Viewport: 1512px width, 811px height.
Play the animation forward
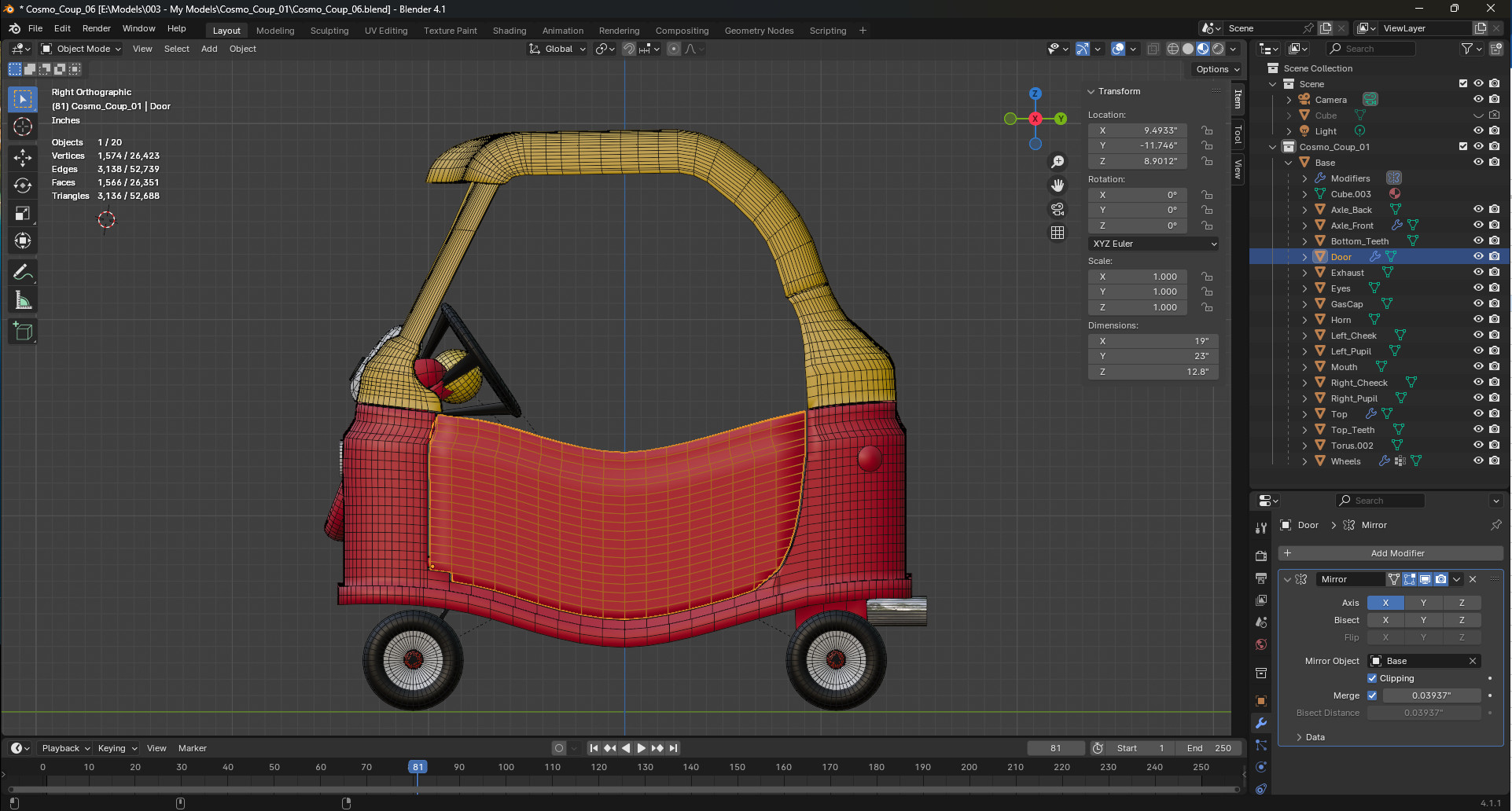(642, 748)
